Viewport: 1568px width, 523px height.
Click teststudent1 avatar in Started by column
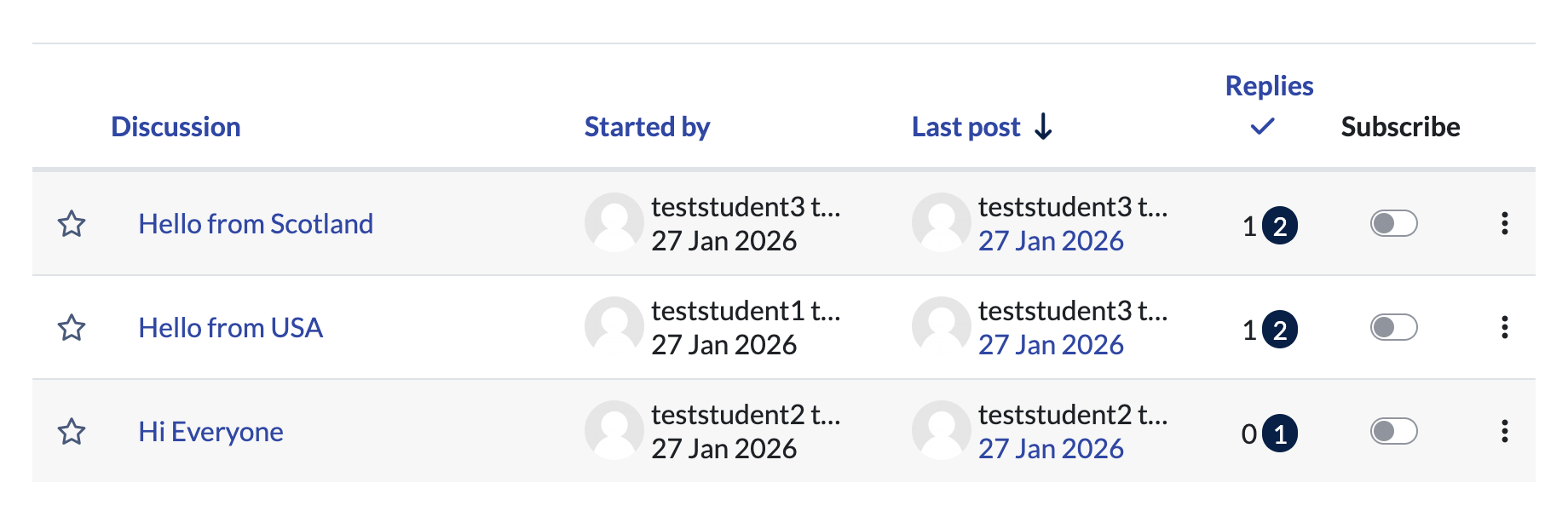pyautogui.click(x=614, y=326)
